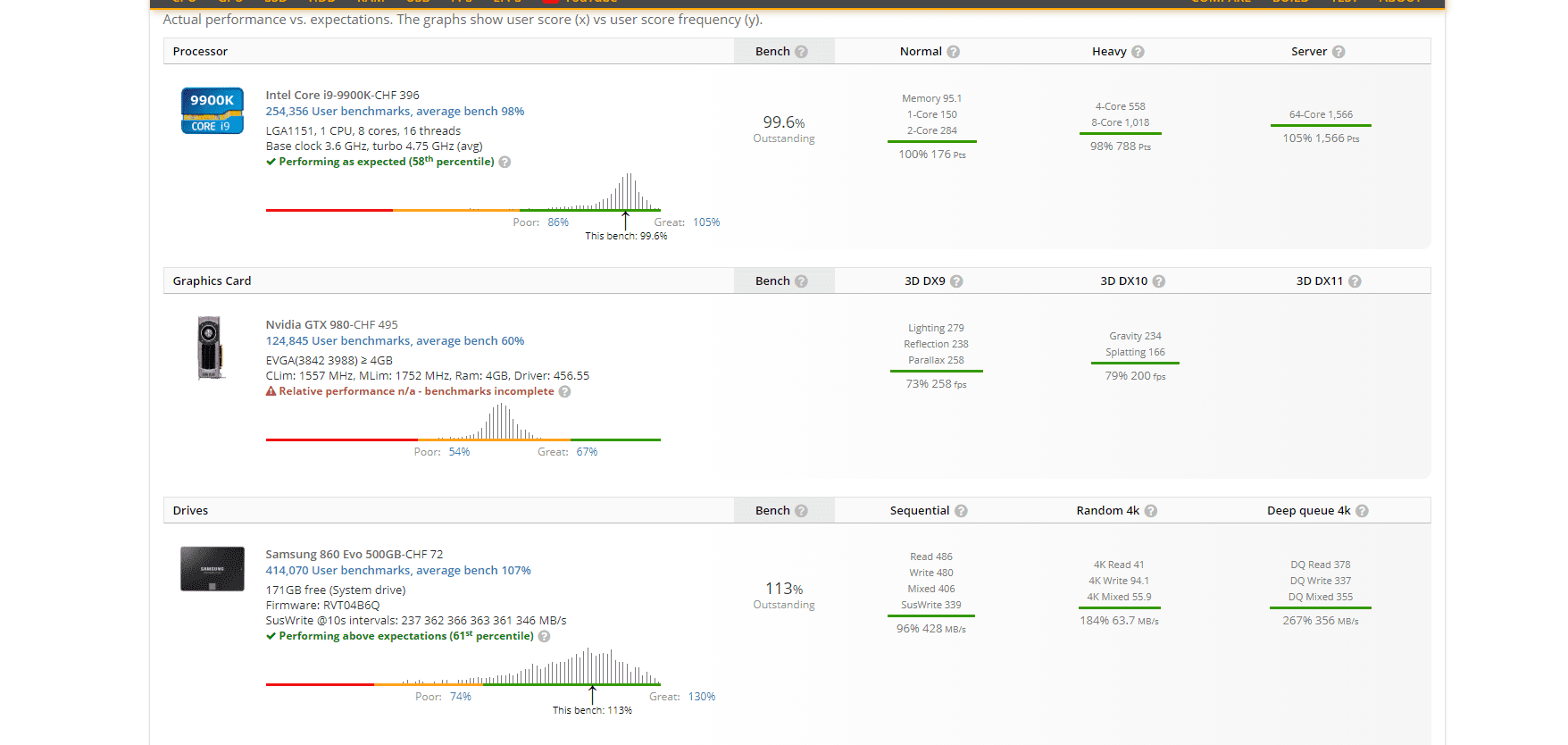Click help icon next to Graphics Card Bench header

coord(801,281)
